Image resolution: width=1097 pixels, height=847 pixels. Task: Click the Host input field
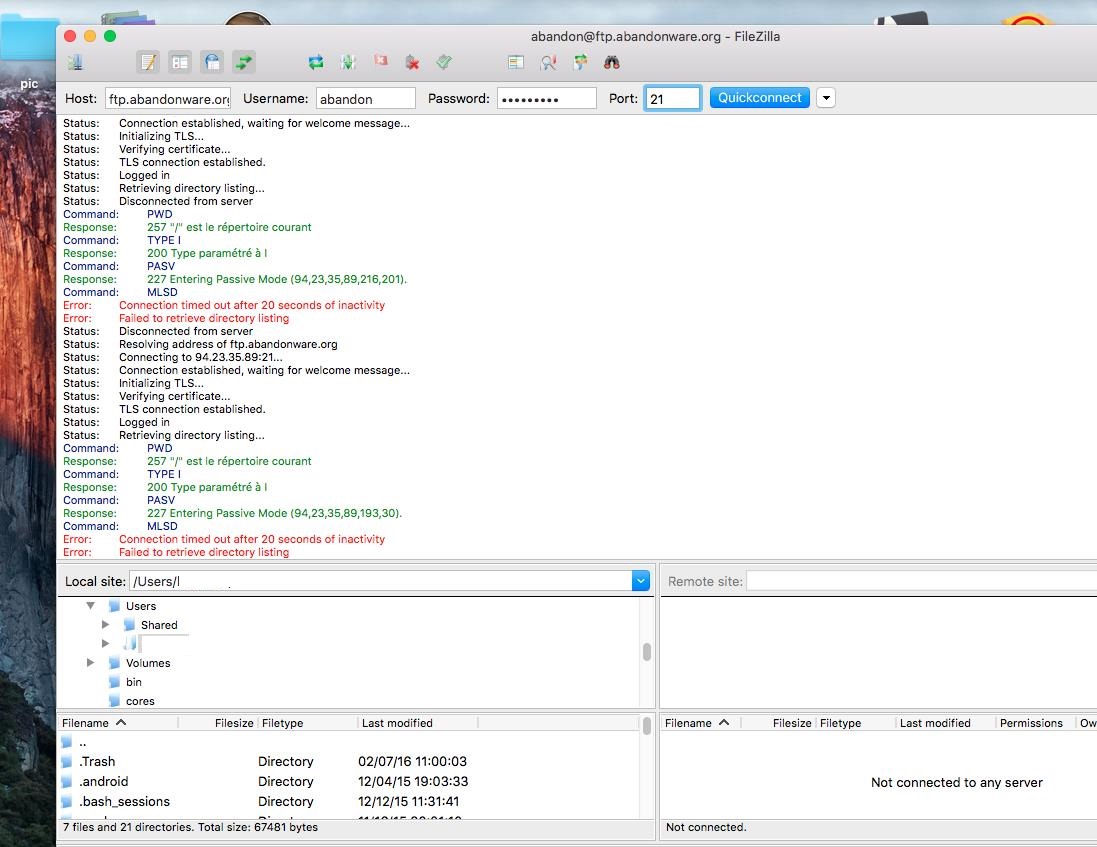(x=168, y=99)
